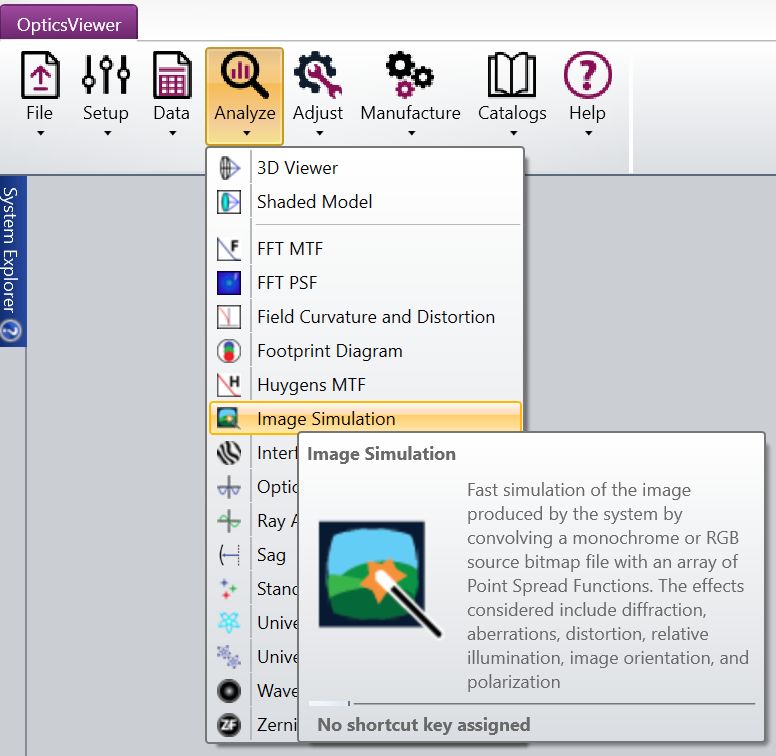
Task: Expand the Catalogs dropdown arrow
Action: coord(512,133)
